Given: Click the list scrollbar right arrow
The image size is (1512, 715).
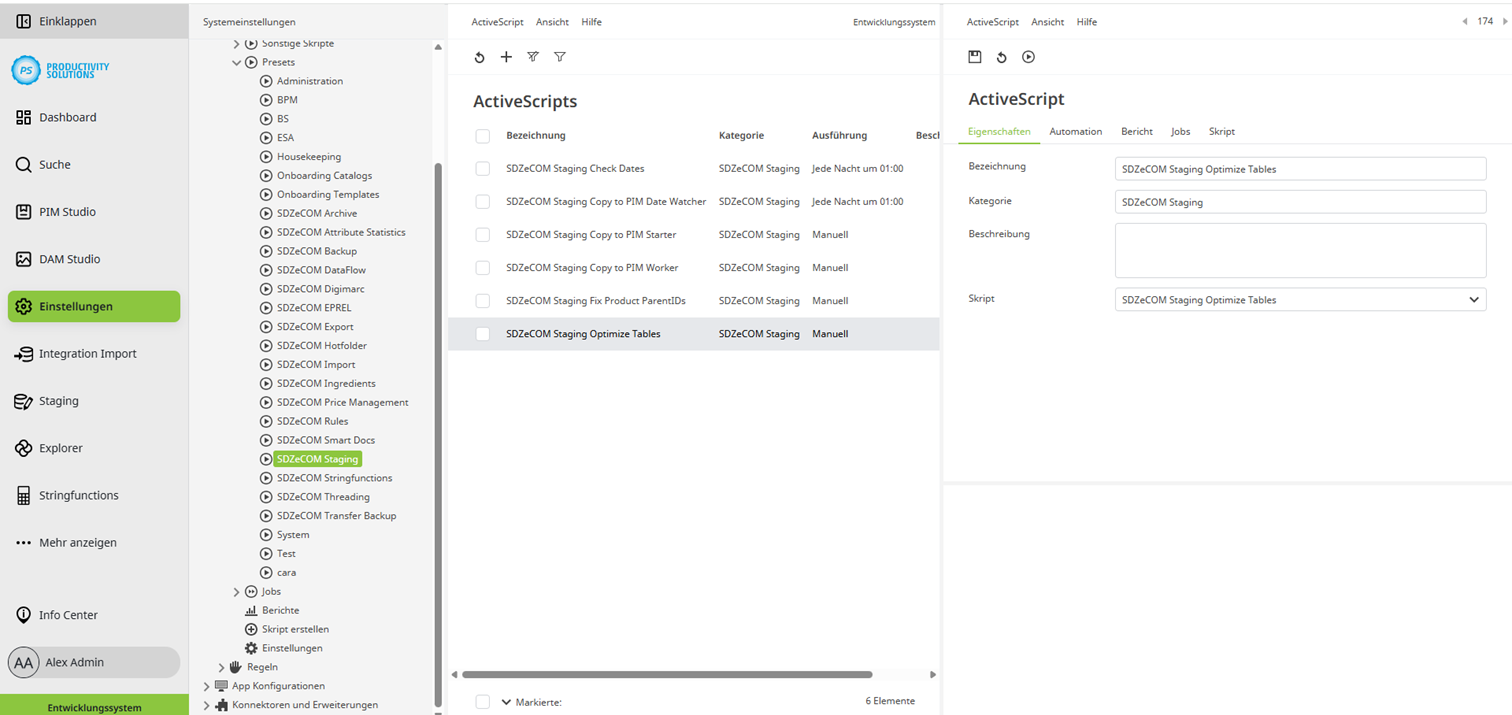Looking at the screenshot, I should point(933,674).
